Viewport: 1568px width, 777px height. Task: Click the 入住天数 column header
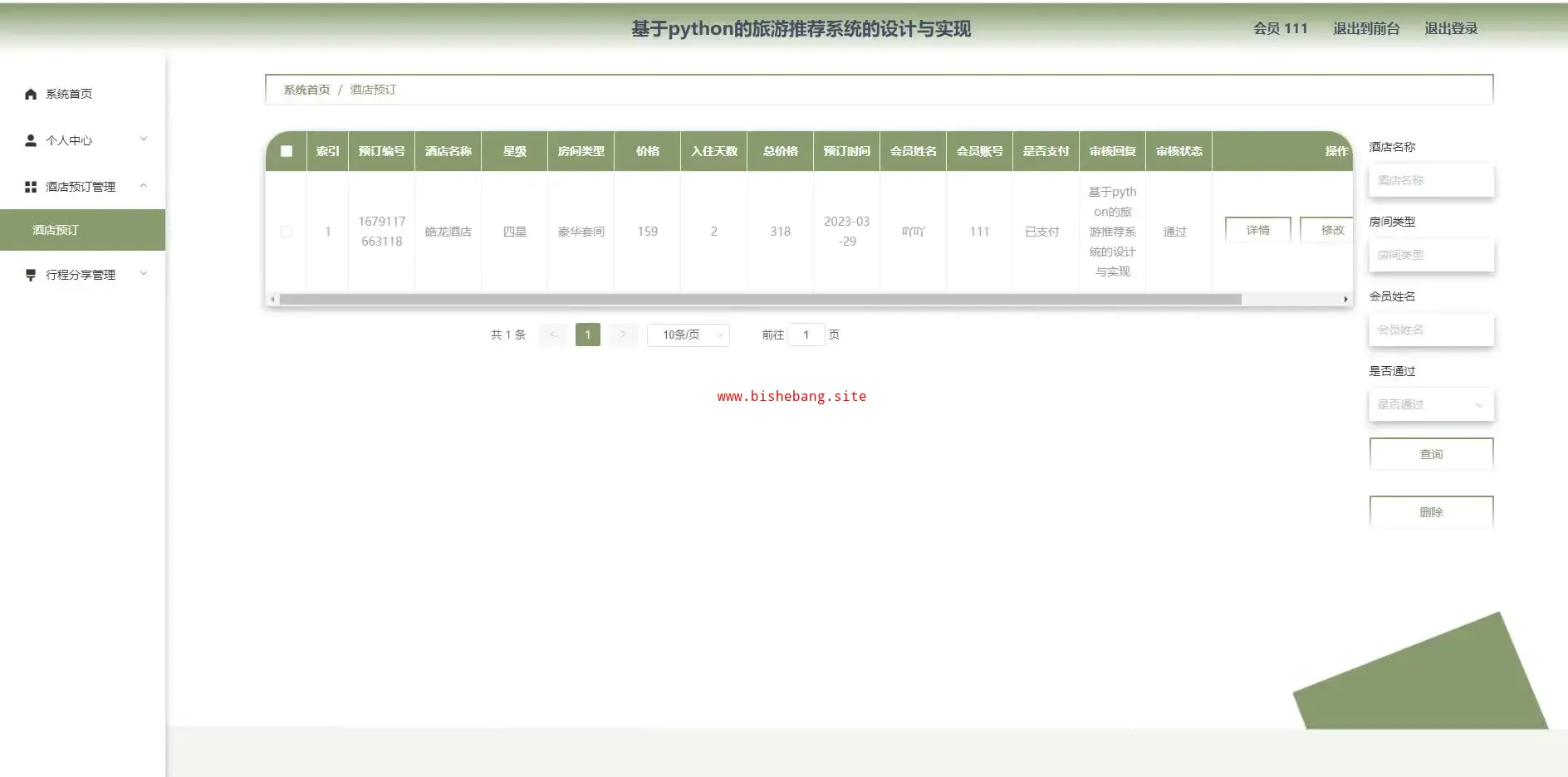coord(713,151)
